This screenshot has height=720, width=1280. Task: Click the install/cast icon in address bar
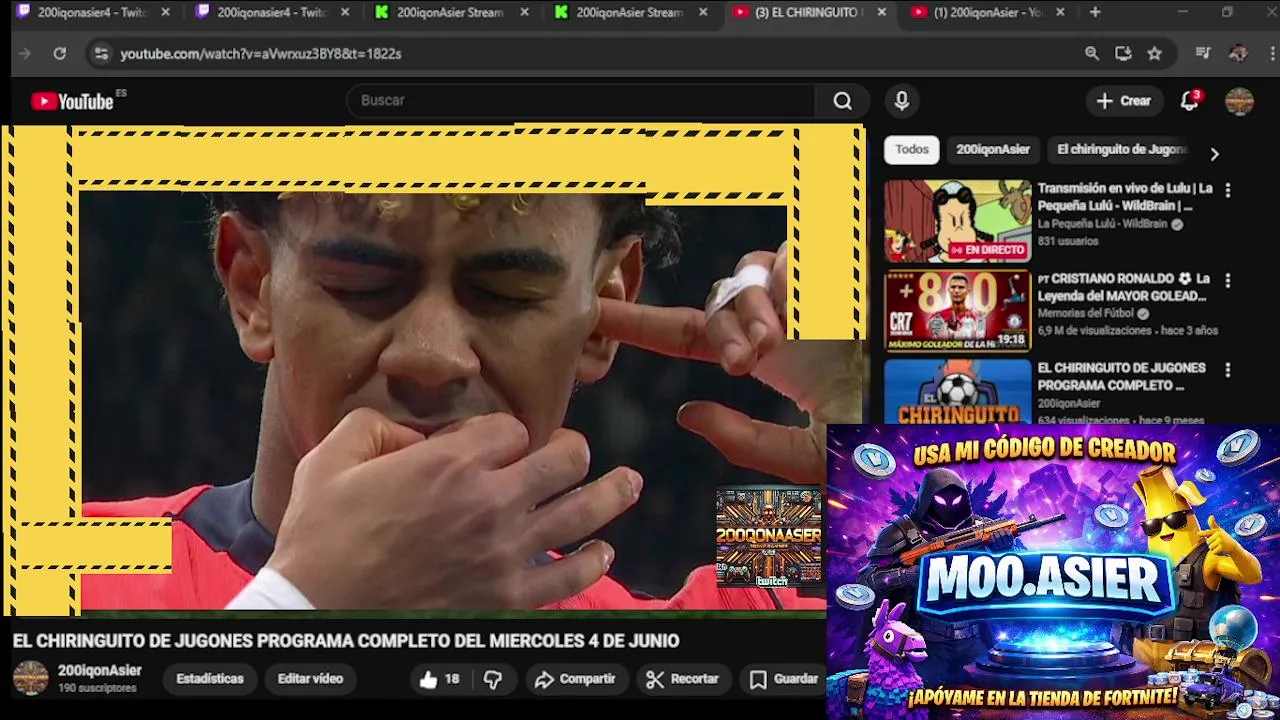tap(1123, 54)
